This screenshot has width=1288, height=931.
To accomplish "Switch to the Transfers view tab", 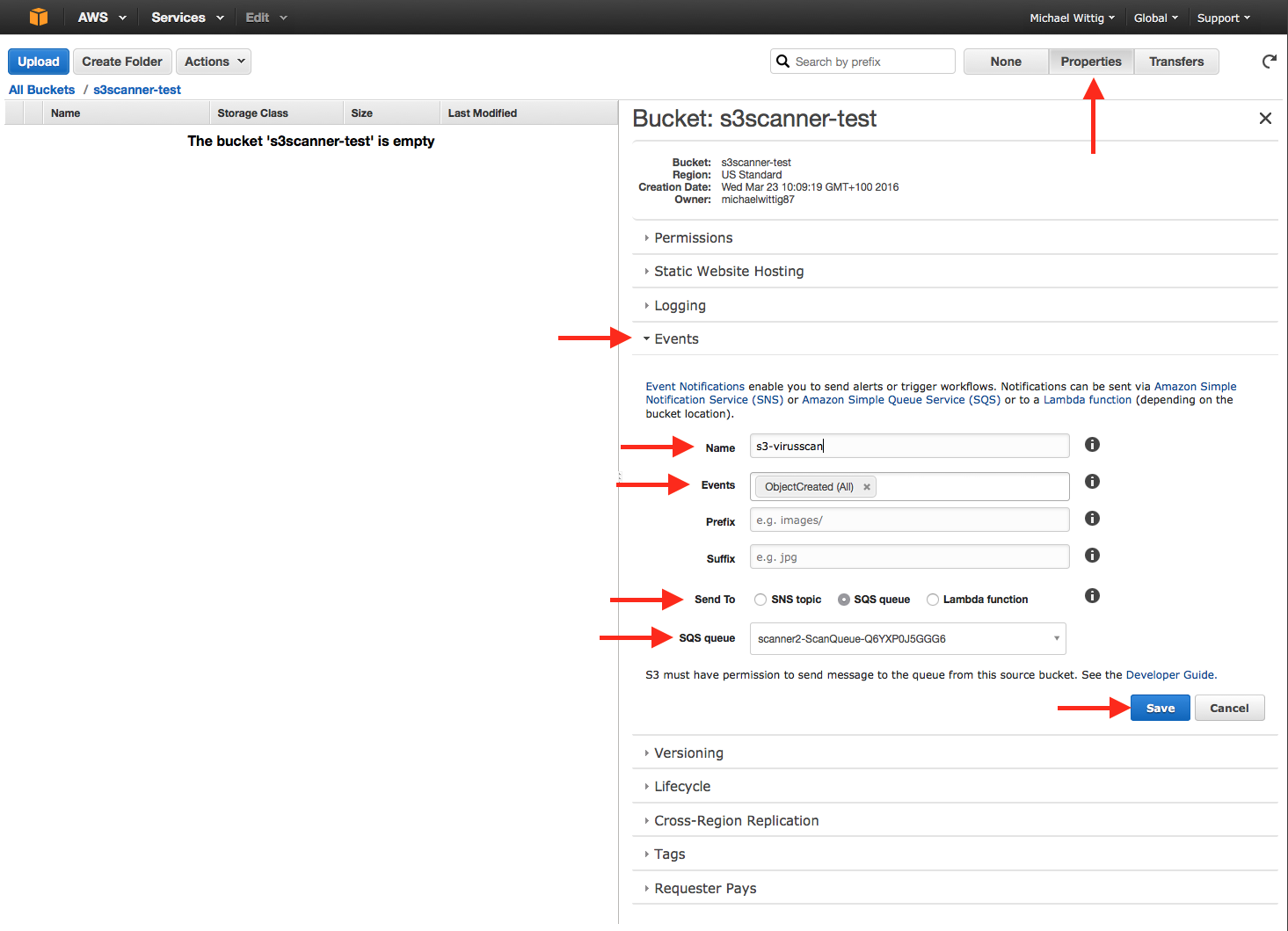I will point(1176,62).
